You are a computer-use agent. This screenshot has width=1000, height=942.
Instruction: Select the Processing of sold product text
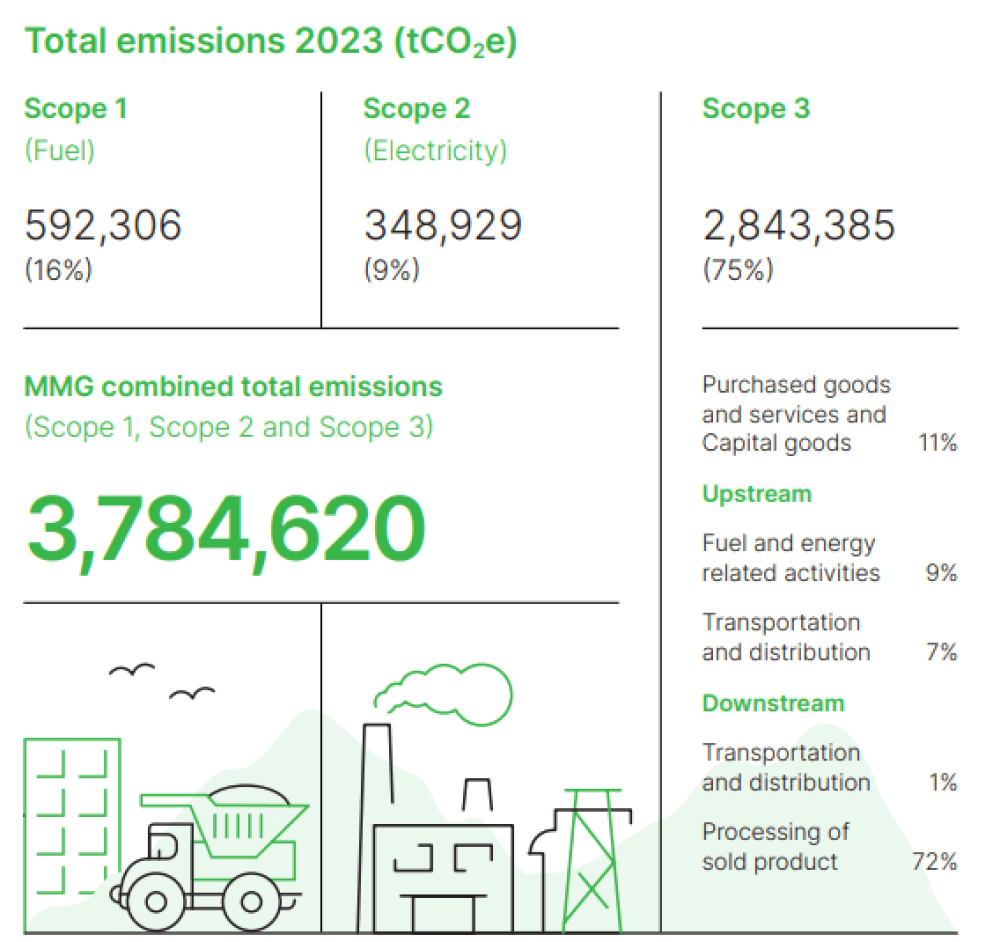click(x=775, y=846)
